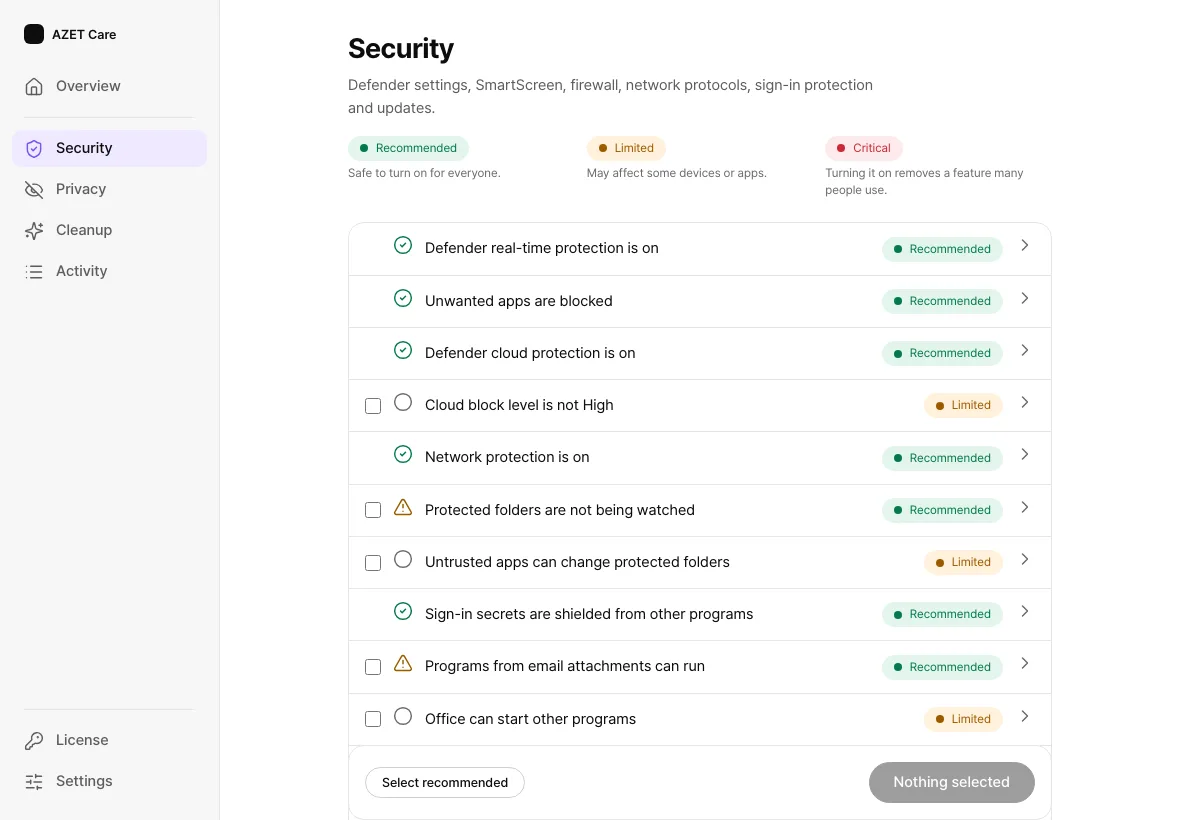Click the green check icon for Sign-in secrets row

403,611
